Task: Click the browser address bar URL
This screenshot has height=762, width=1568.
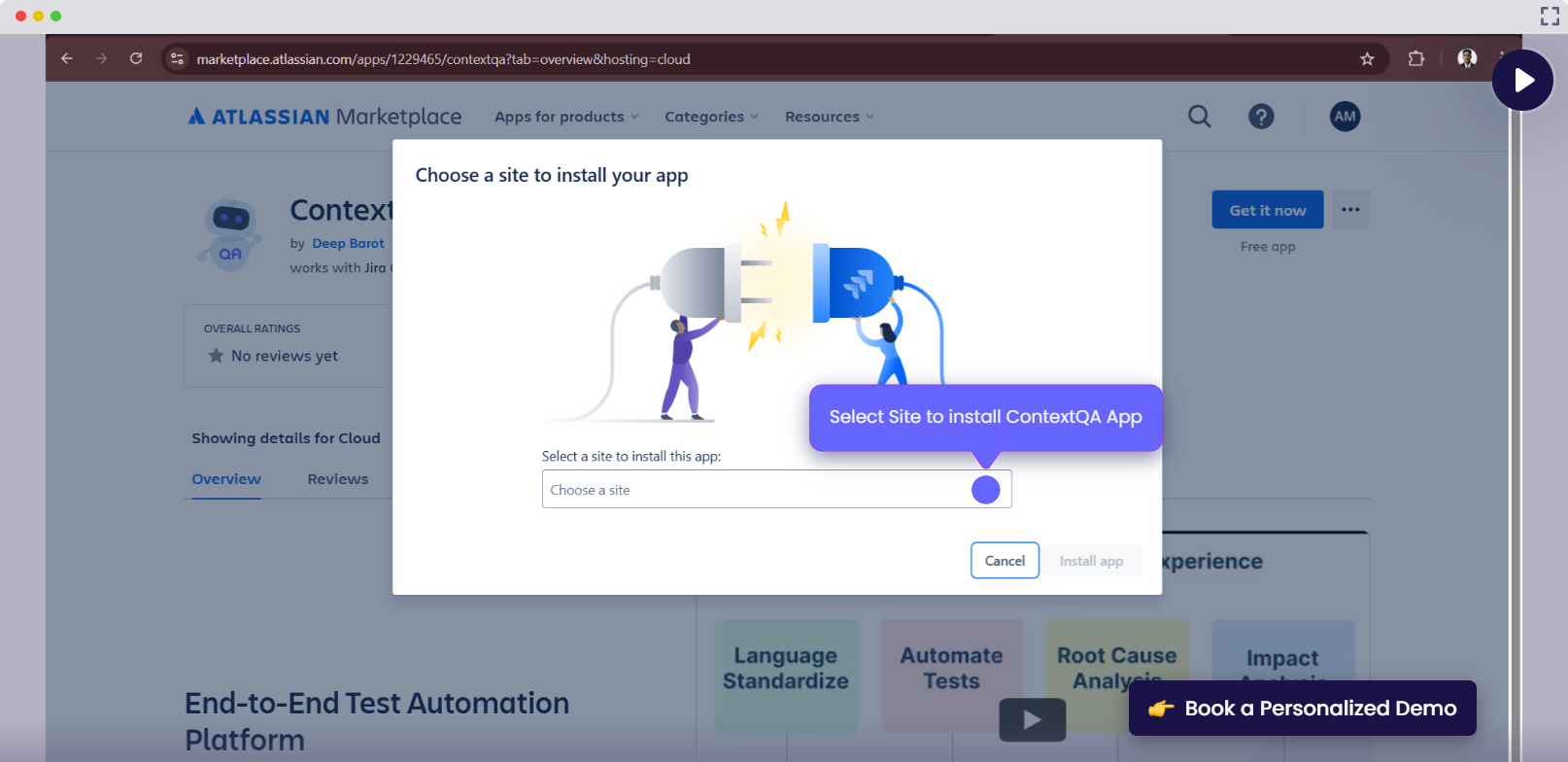Action: click(443, 59)
